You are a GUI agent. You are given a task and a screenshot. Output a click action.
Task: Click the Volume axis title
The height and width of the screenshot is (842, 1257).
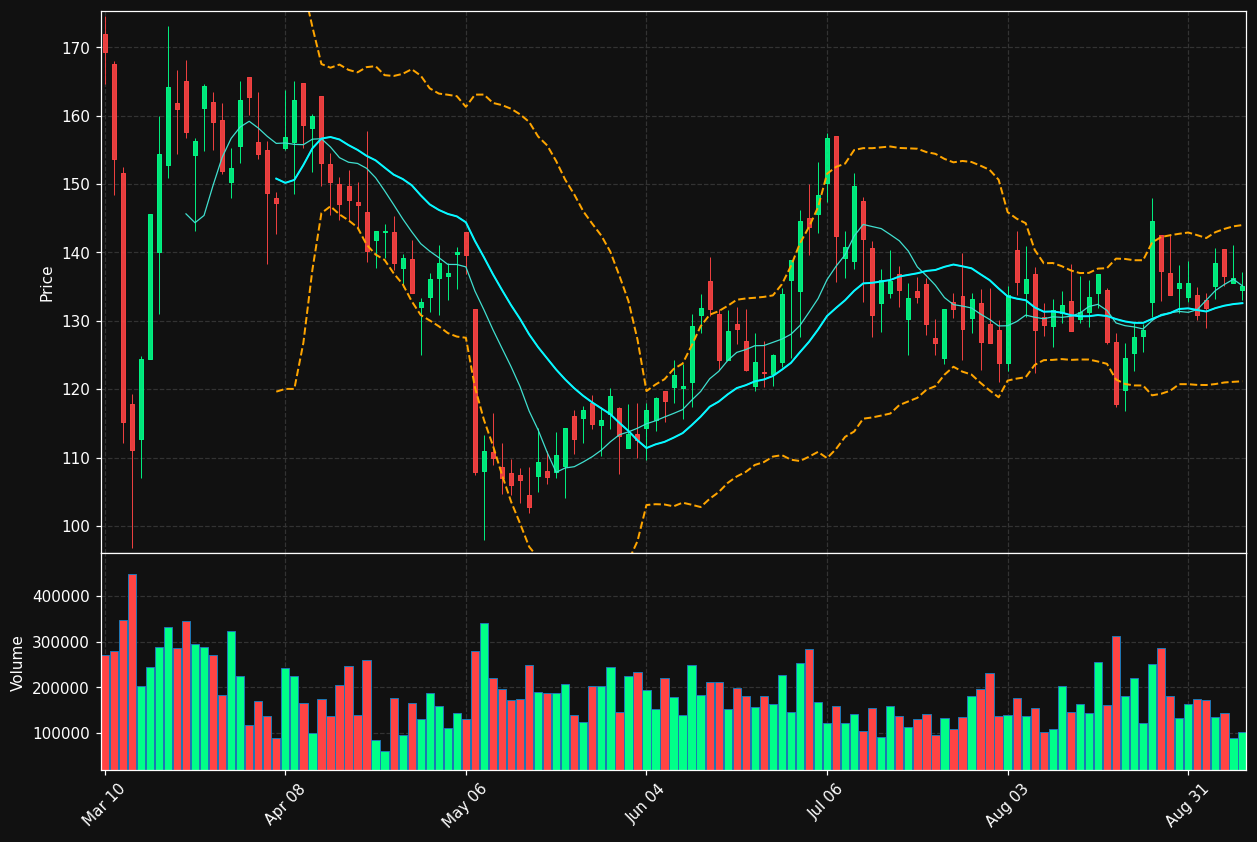click(x=18, y=663)
